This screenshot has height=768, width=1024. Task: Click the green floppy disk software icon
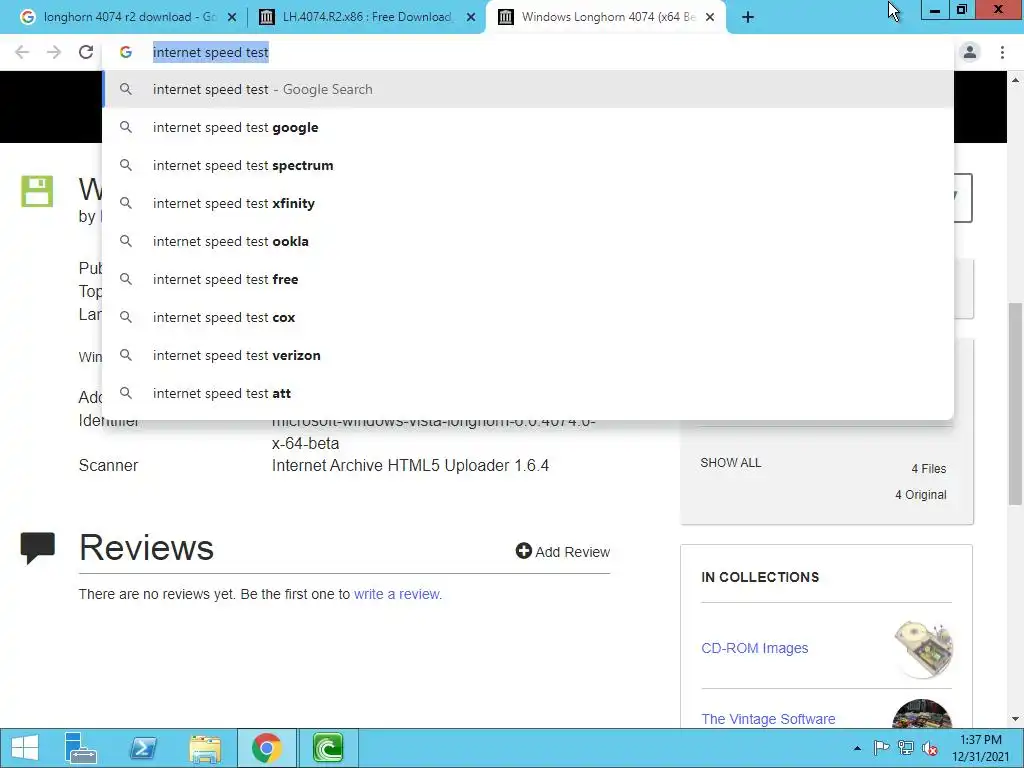[x=37, y=191]
